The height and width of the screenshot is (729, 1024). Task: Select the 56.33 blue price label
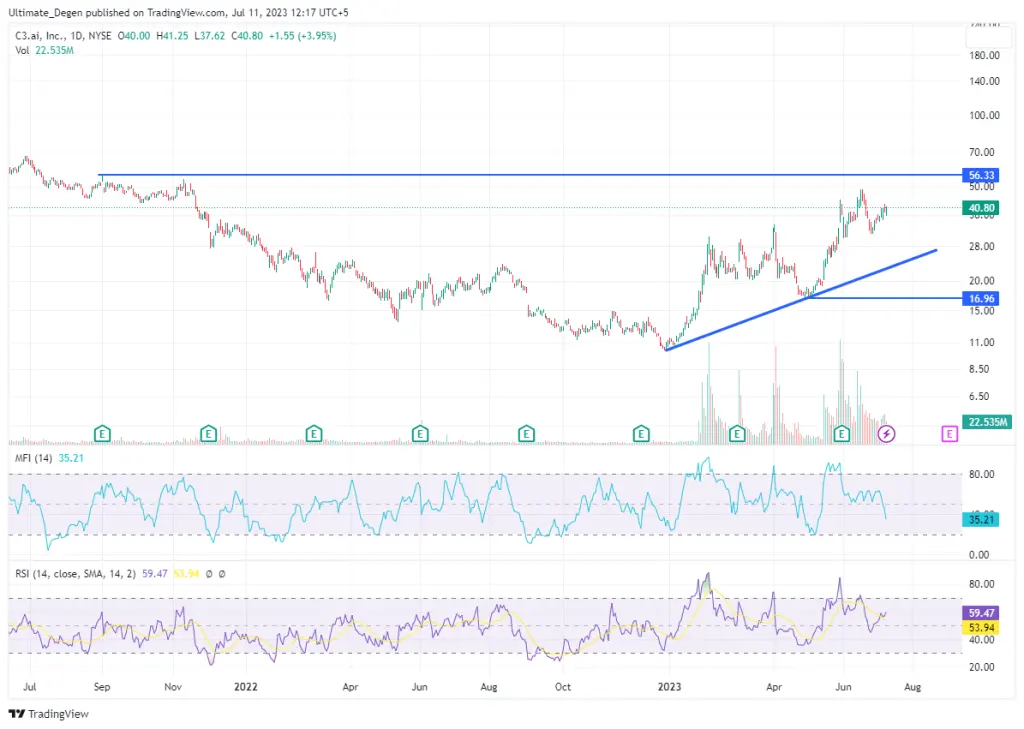(x=980, y=175)
